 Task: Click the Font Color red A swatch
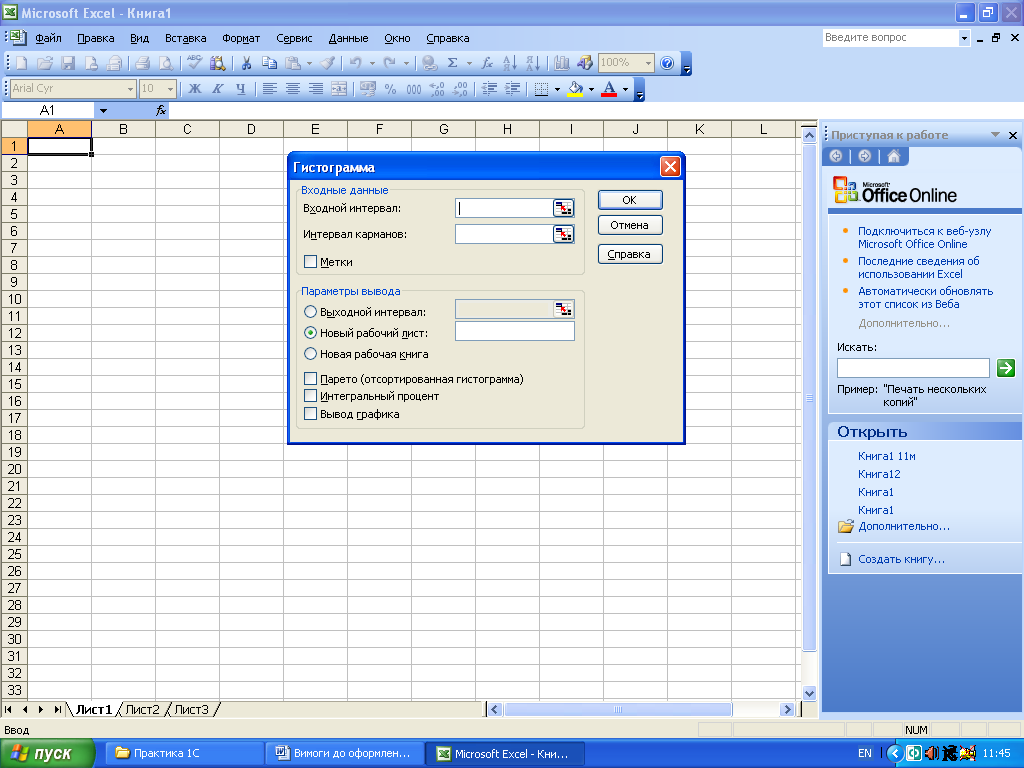click(609, 89)
